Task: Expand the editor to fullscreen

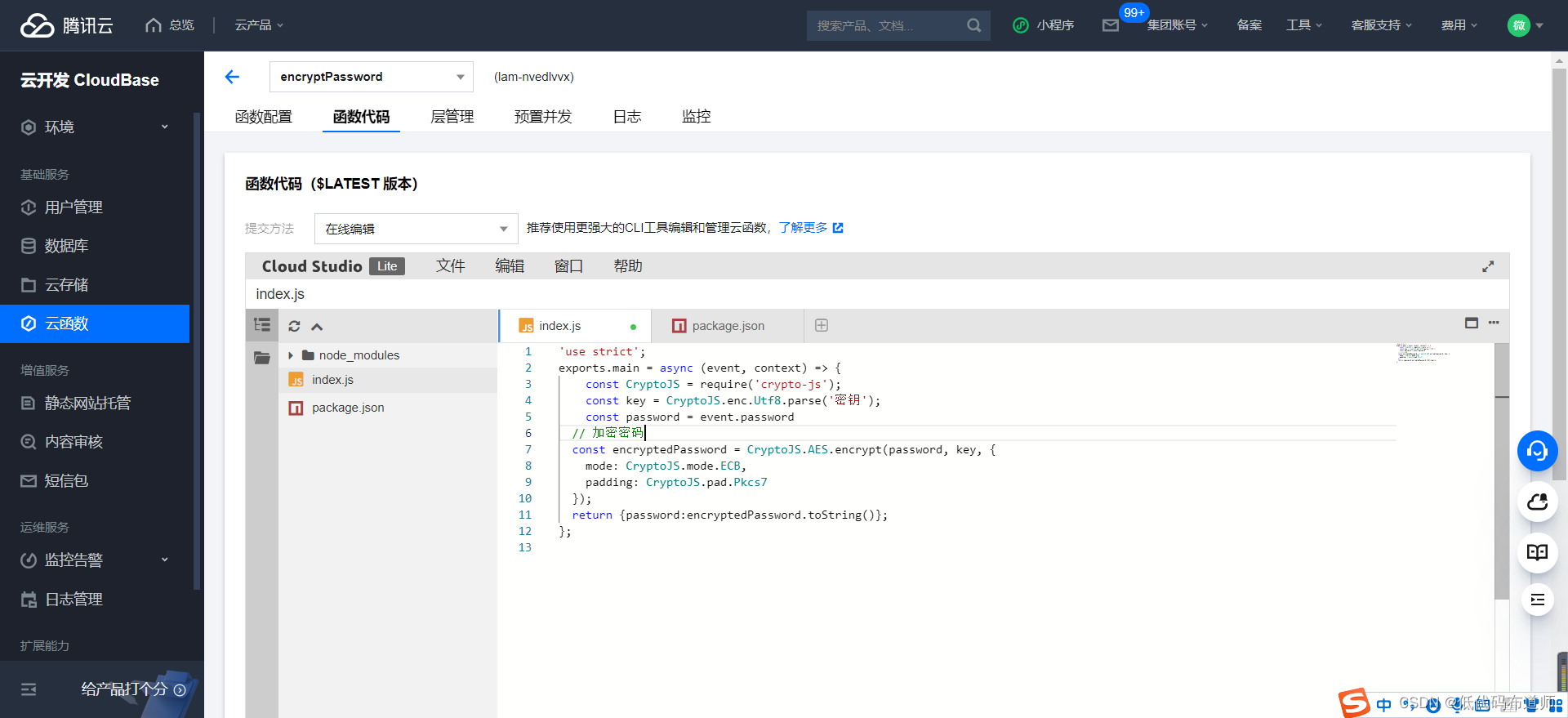Action: coord(1488,266)
